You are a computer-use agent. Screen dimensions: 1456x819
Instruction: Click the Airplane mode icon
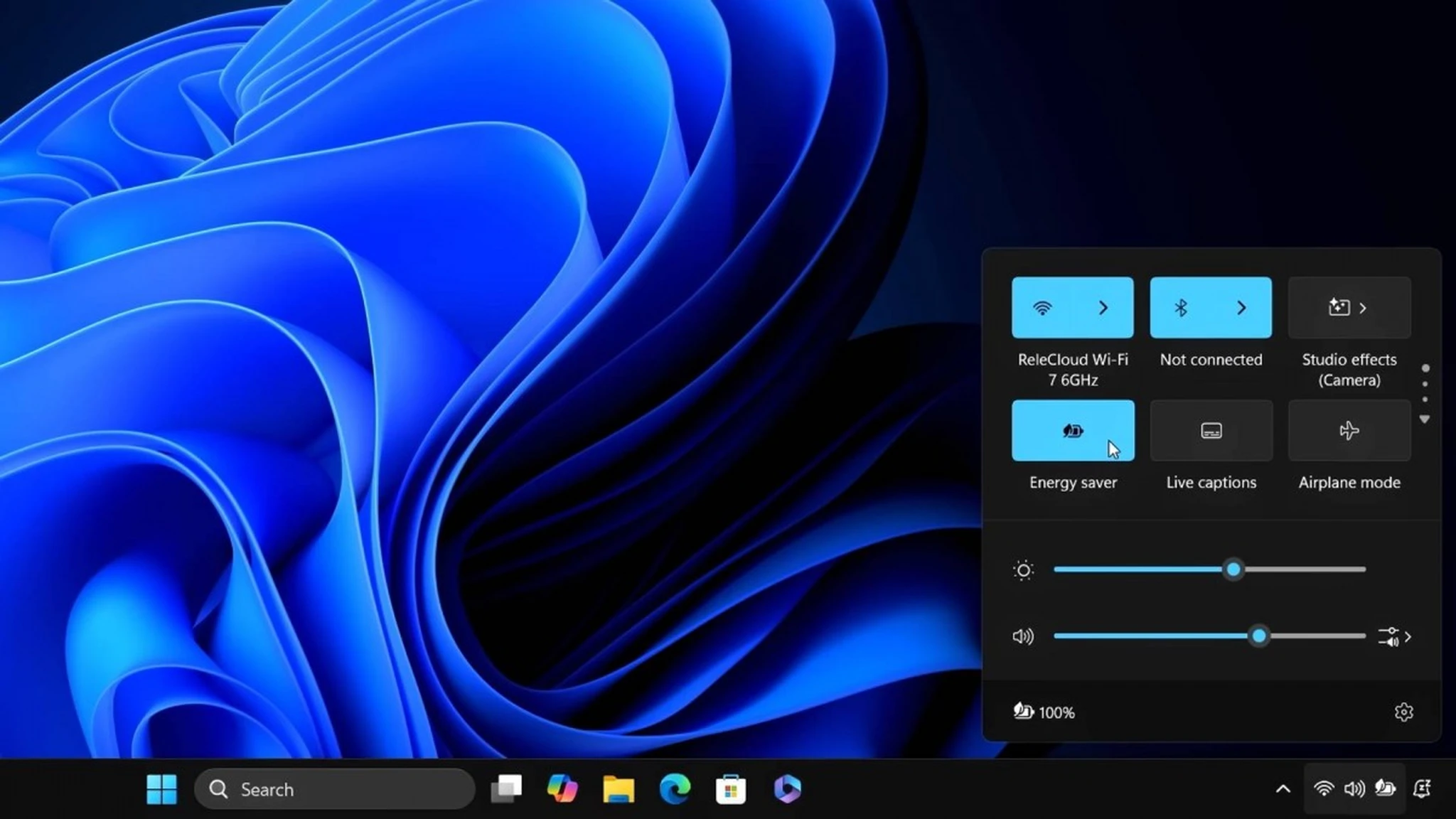click(1349, 430)
